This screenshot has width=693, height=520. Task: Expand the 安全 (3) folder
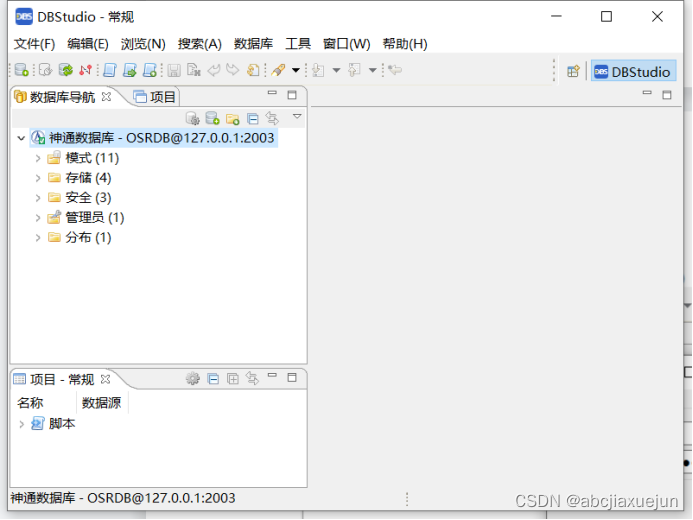pos(38,198)
